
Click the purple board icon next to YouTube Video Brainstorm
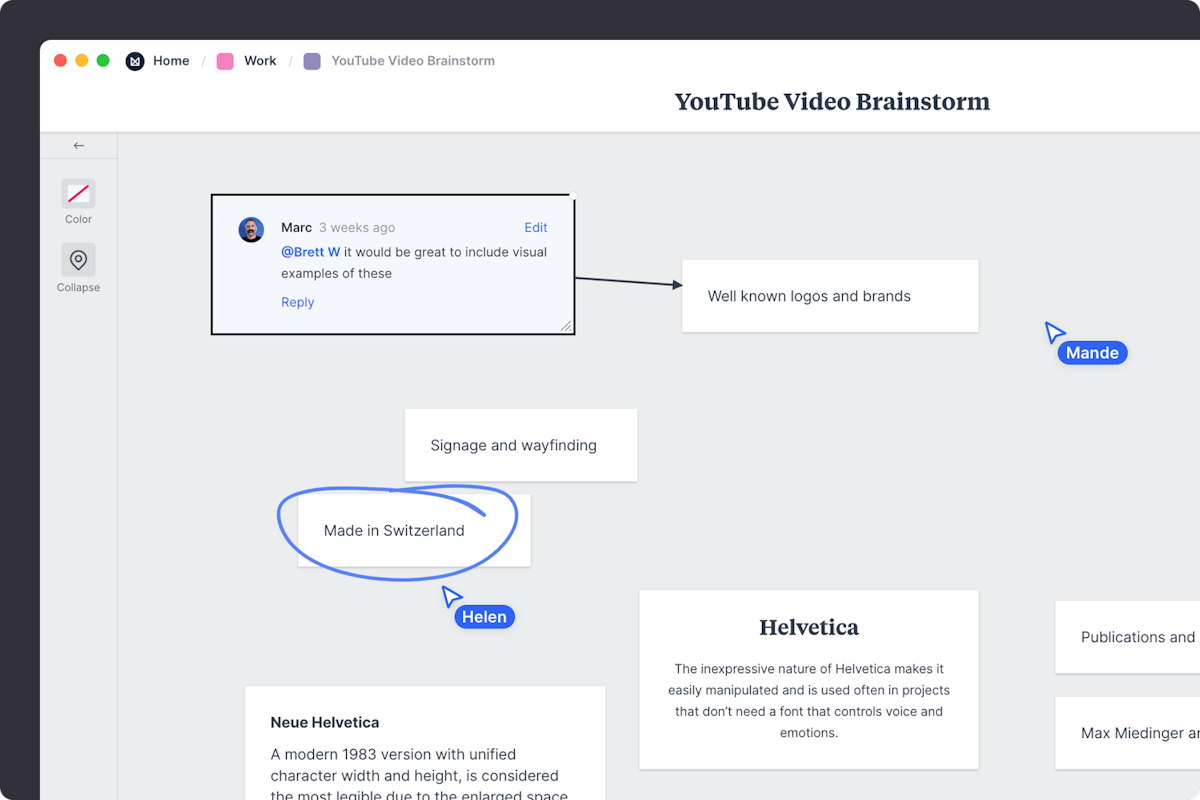click(311, 60)
